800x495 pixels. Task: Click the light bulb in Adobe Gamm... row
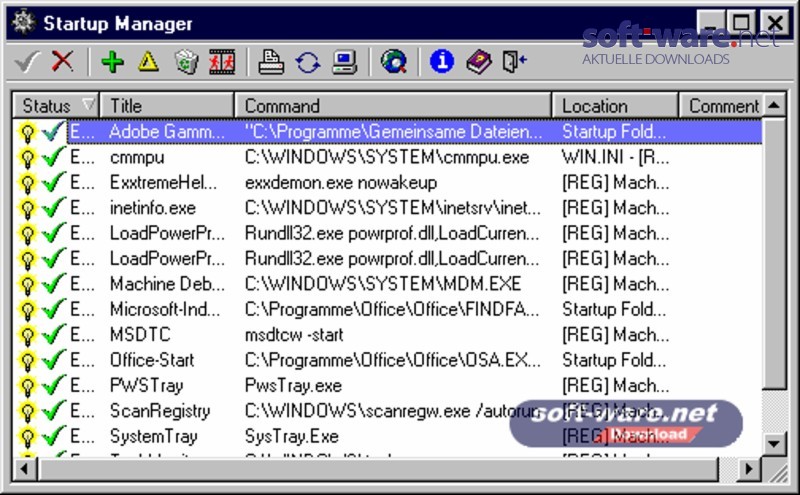pos(27,133)
